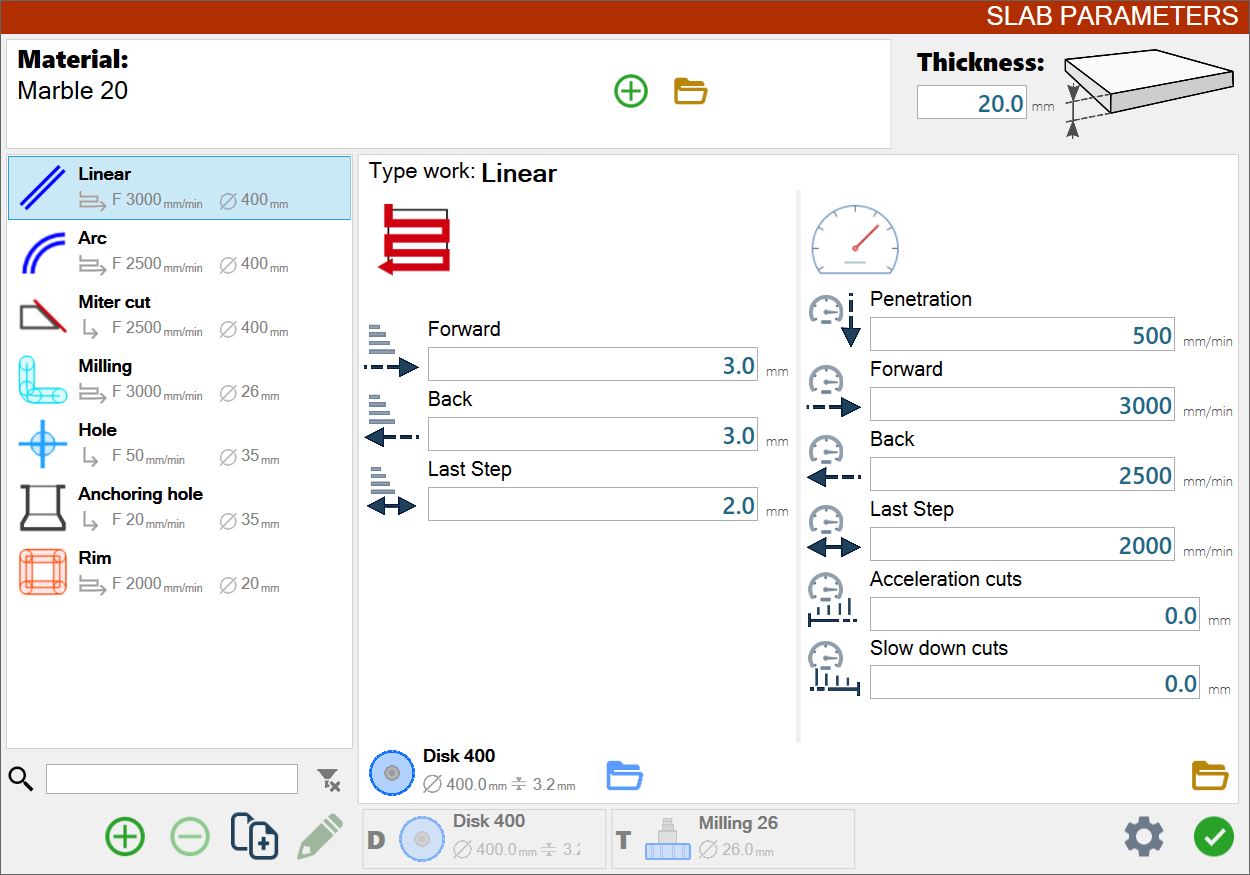Click the Thickness value field
This screenshot has height=875, width=1250.
972,103
